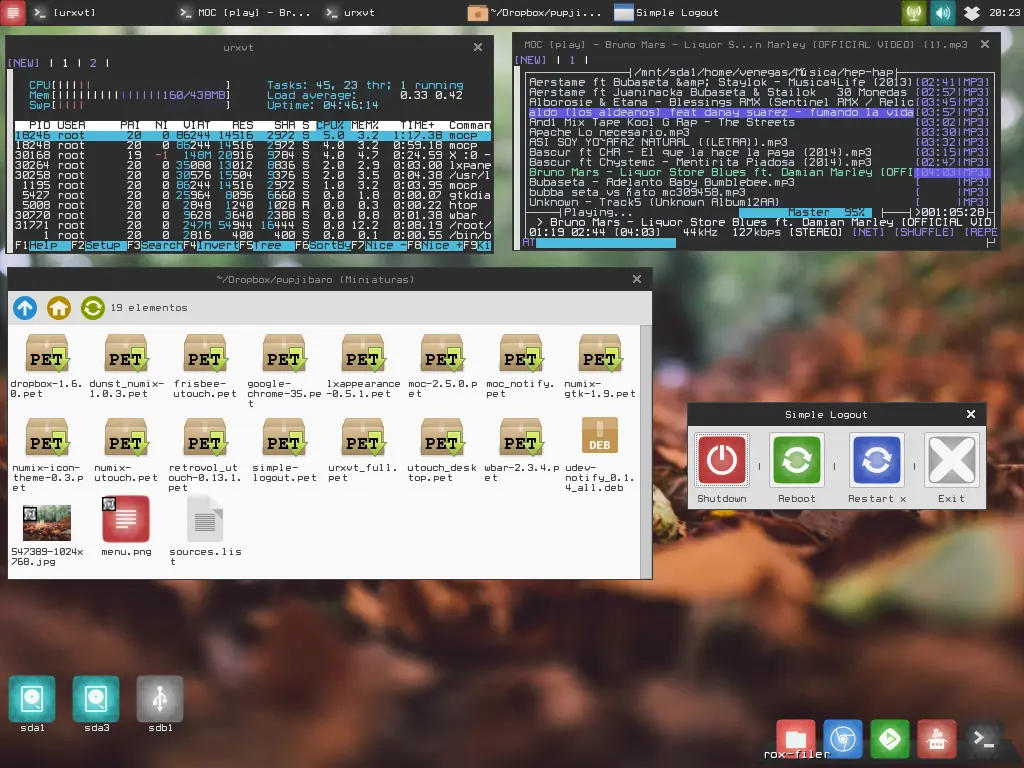Screen dimensions: 1024x768
Task: Select wbar-2.3.4.pet package
Action: pyautogui.click(x=520, y=450)
